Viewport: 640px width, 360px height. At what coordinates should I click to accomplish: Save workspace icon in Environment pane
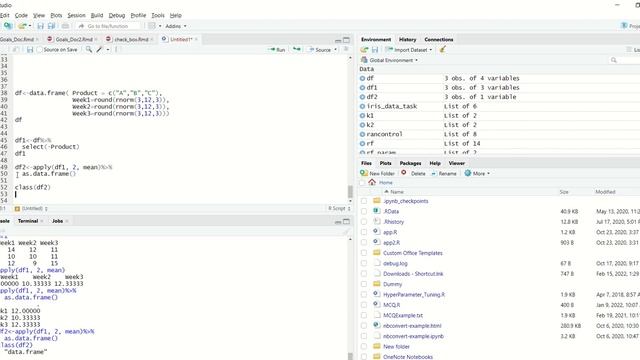click(375, 50)
